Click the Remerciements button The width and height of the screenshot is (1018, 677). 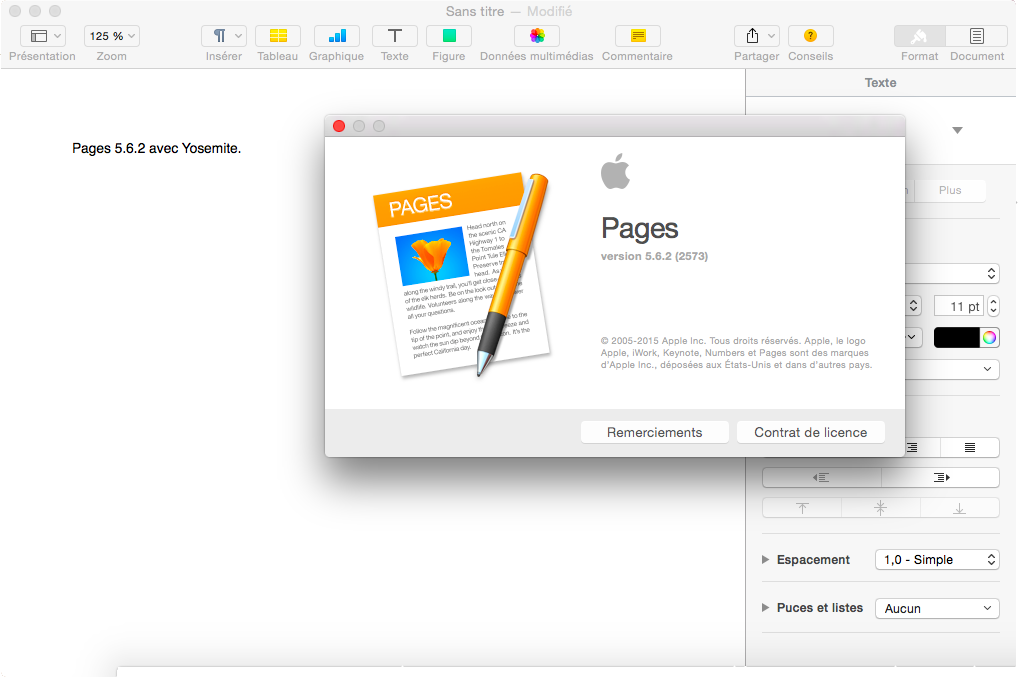654,432
